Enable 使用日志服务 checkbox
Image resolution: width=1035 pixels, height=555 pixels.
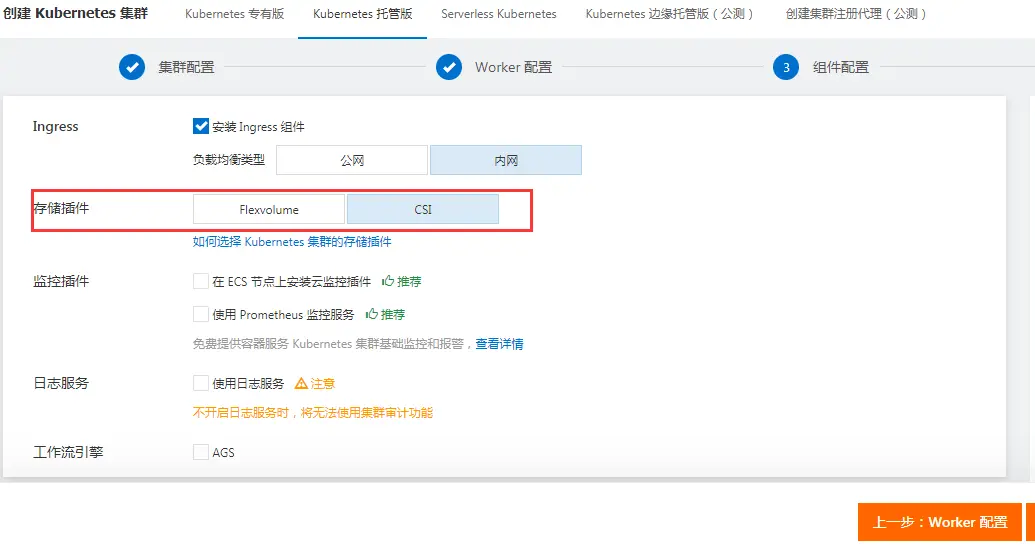click(201, 383)
